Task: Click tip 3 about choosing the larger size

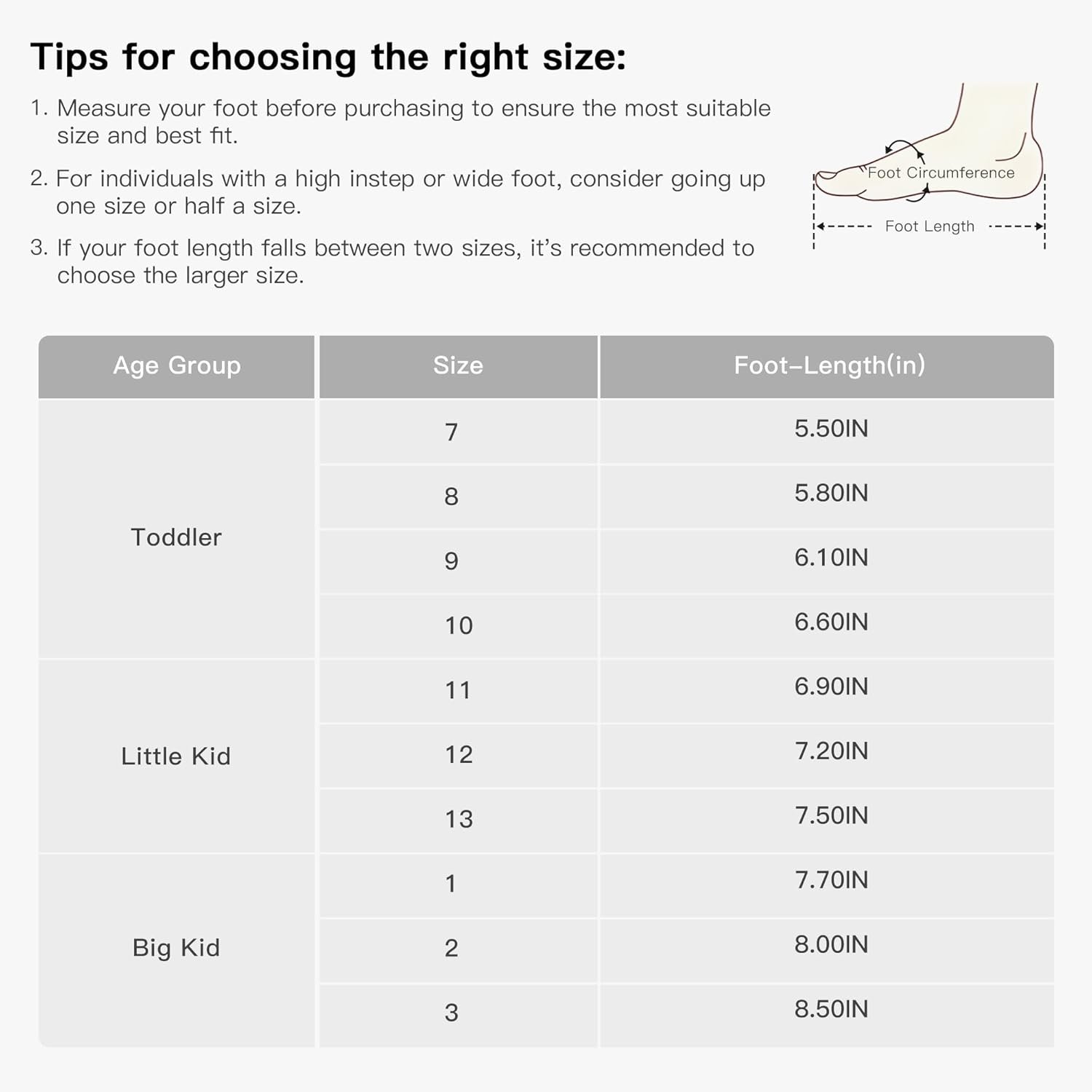Action: (393, 261)
